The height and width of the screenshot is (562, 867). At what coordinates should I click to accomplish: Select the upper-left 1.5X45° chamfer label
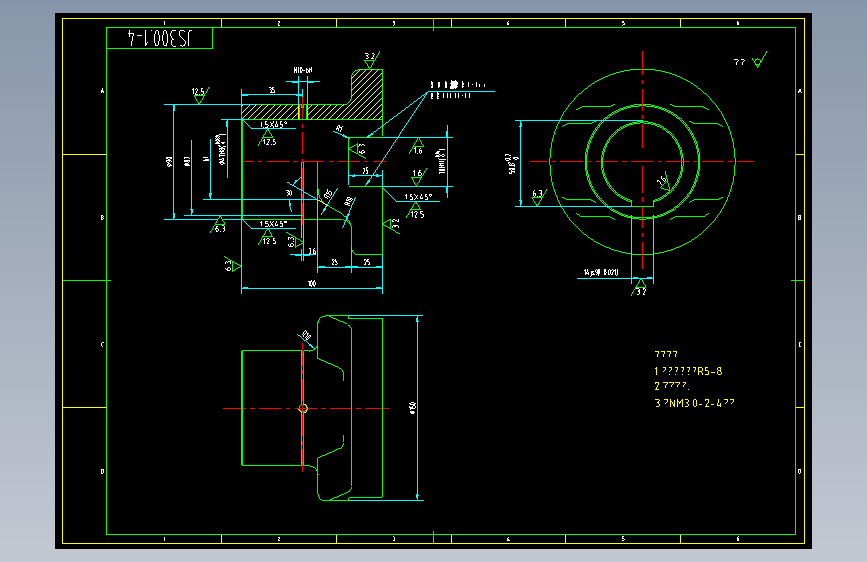[x=273, y=124]
